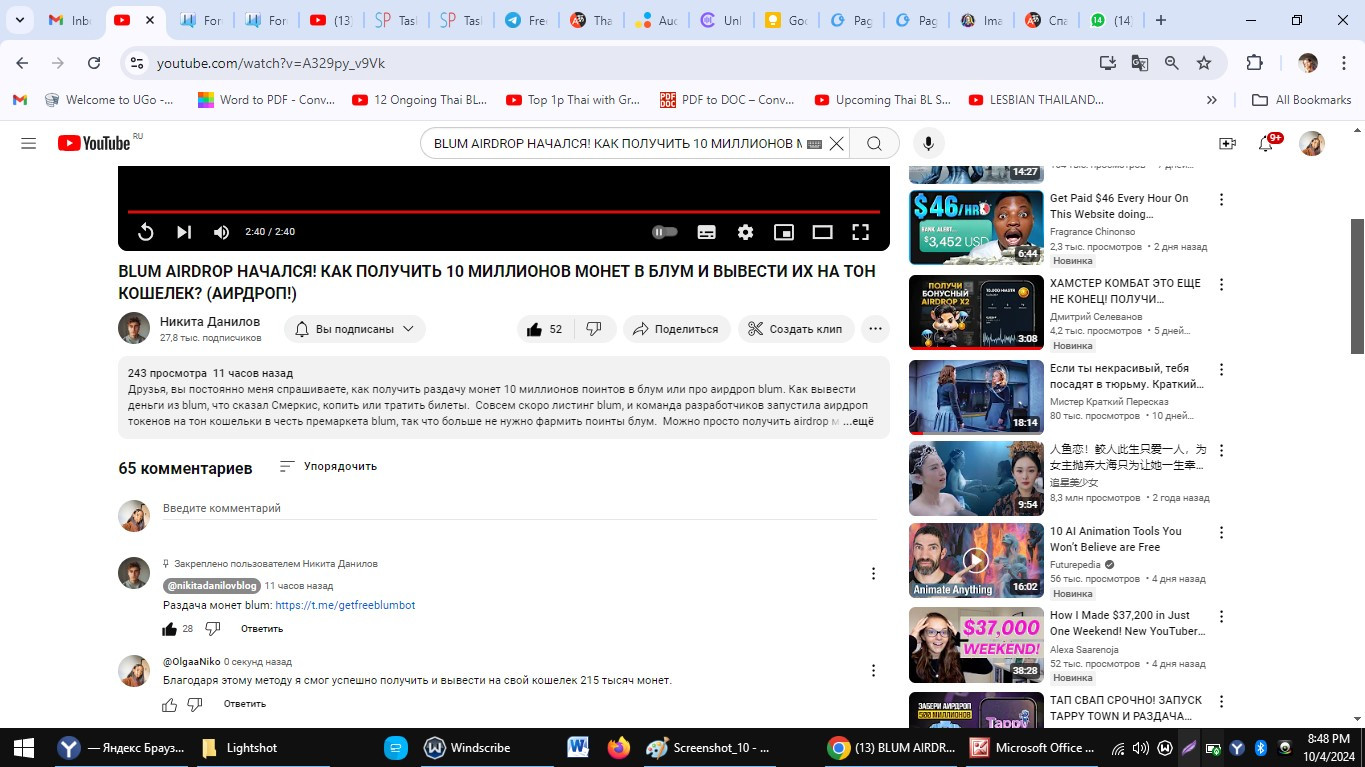This screenshot has height=767, width=1365.
Task: Open menu for 'ХАМСТЕР КОМБАТ' video
Action: tap(1221, 285)
